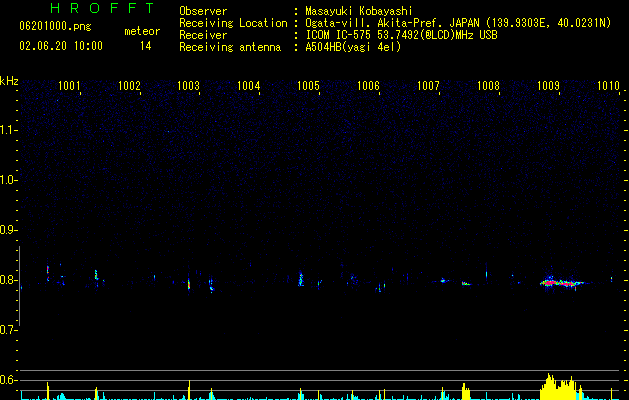629x400 pixels.
Task: Select the file name 06201000.png
Action: [x=55, y=27]
